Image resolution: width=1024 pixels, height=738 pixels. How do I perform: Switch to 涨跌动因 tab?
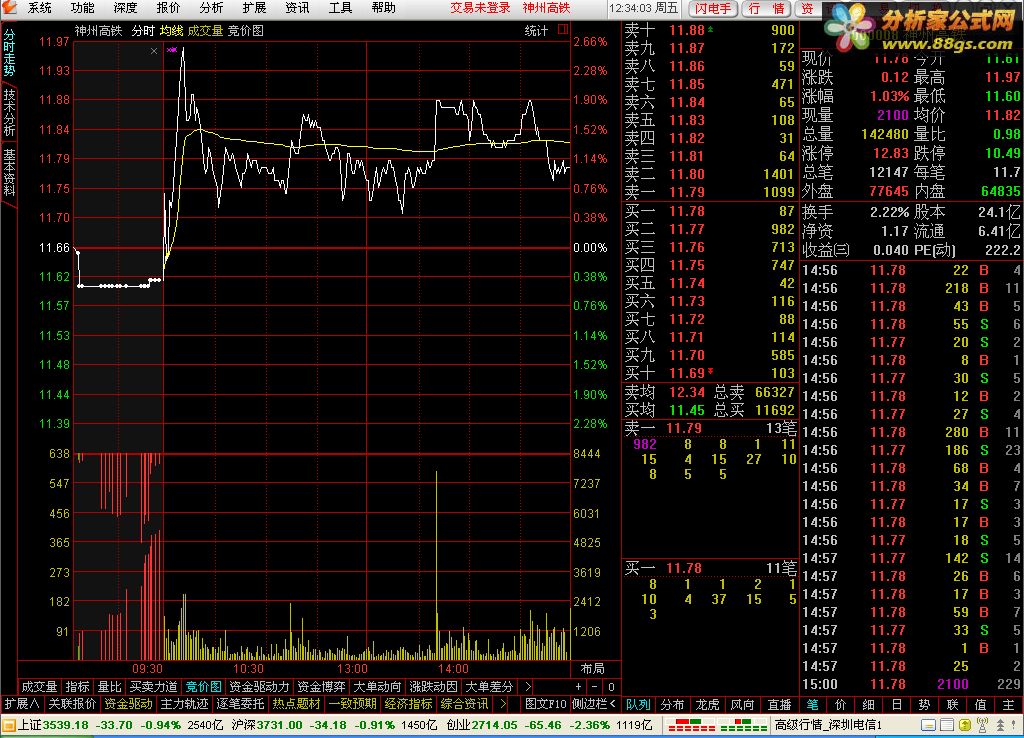pos(434,686)
